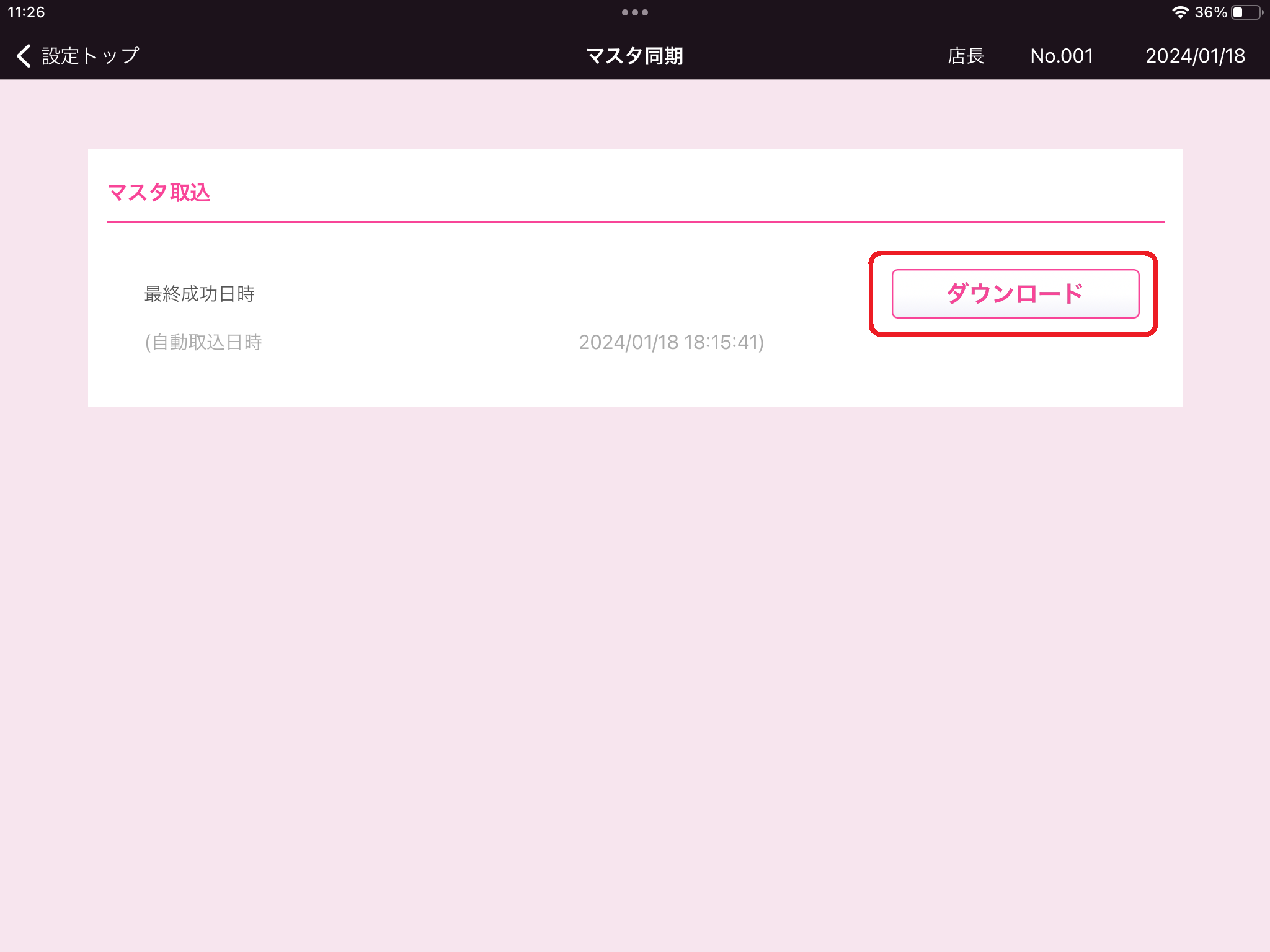Tap the (自動取込日時 label
1270x952 pixels.
tap(203, 342)
